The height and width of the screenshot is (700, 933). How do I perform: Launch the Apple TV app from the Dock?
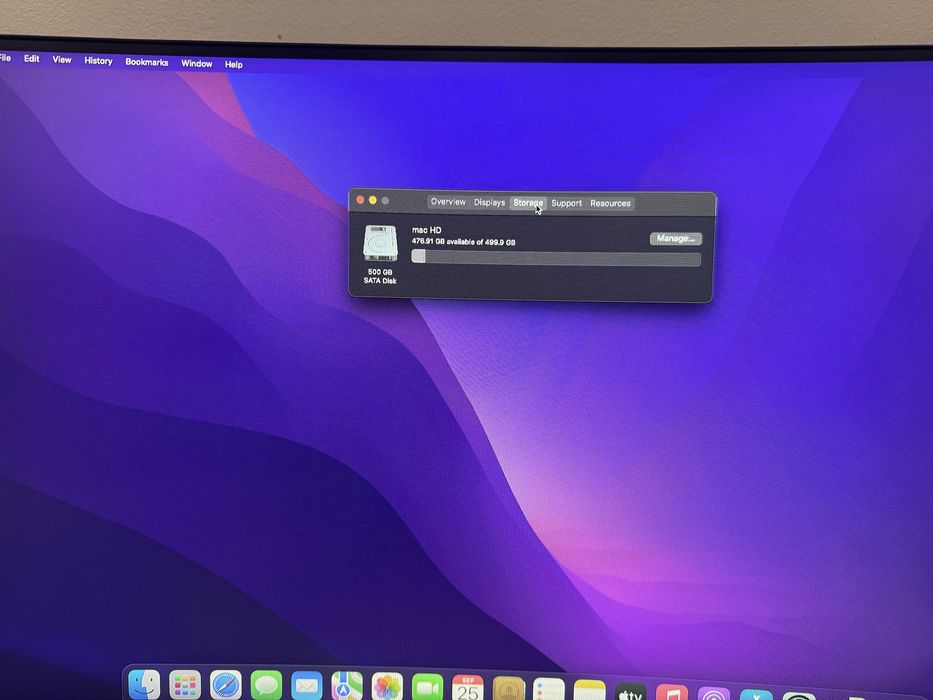(x=631, y=692)
